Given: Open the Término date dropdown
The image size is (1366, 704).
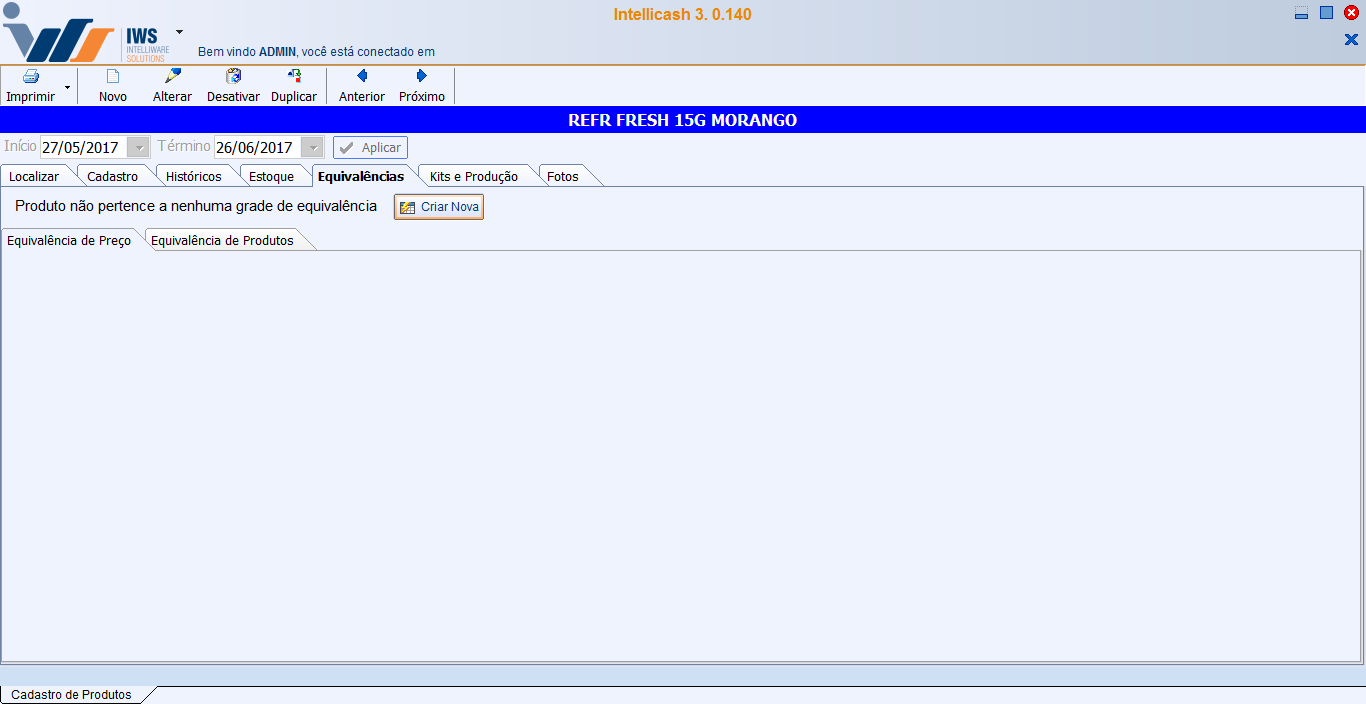Looking at the screenshot, I should [x=313, y=147].
